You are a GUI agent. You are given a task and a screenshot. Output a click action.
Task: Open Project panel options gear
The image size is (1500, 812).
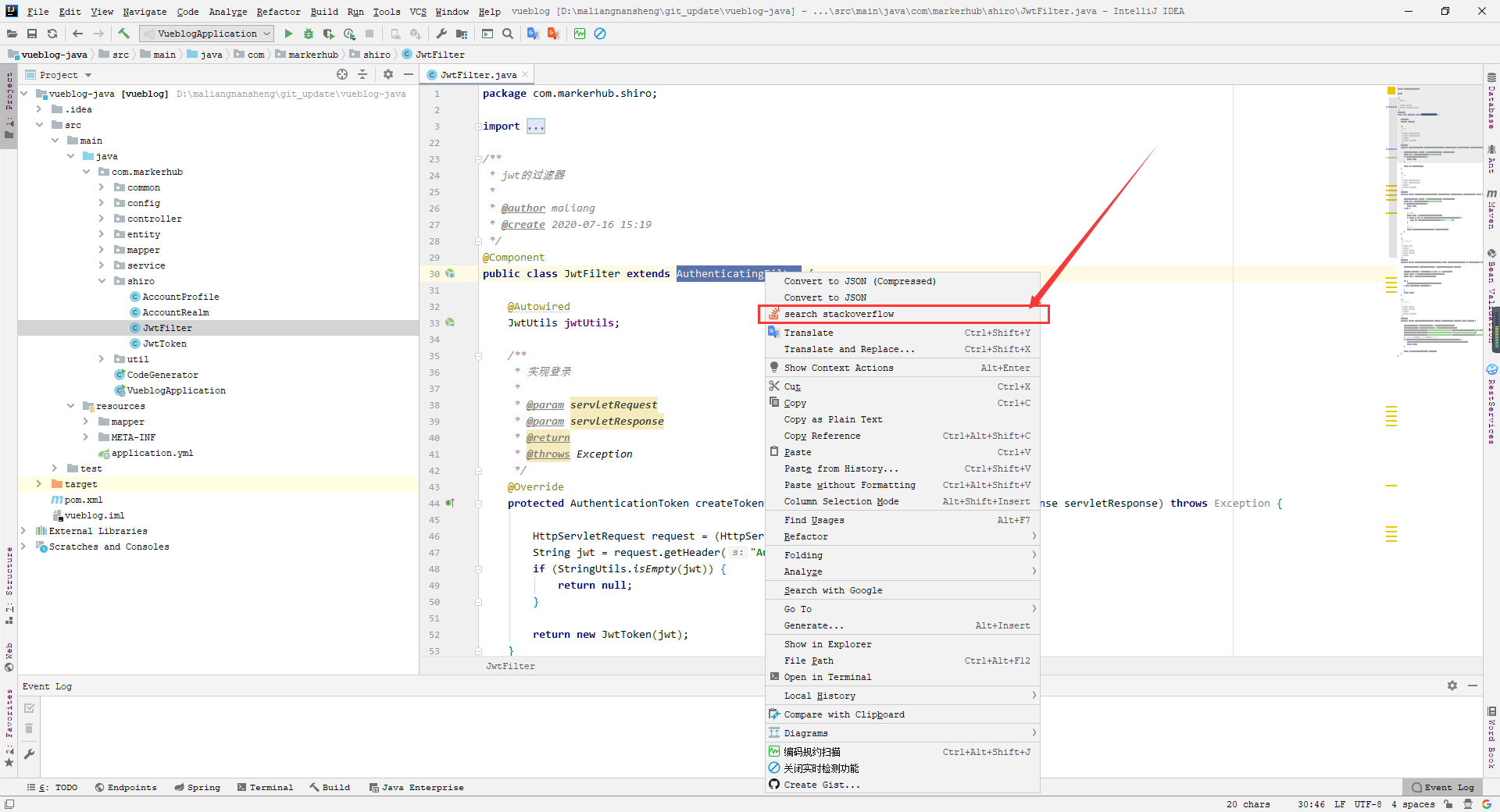[x=388, y=74]
